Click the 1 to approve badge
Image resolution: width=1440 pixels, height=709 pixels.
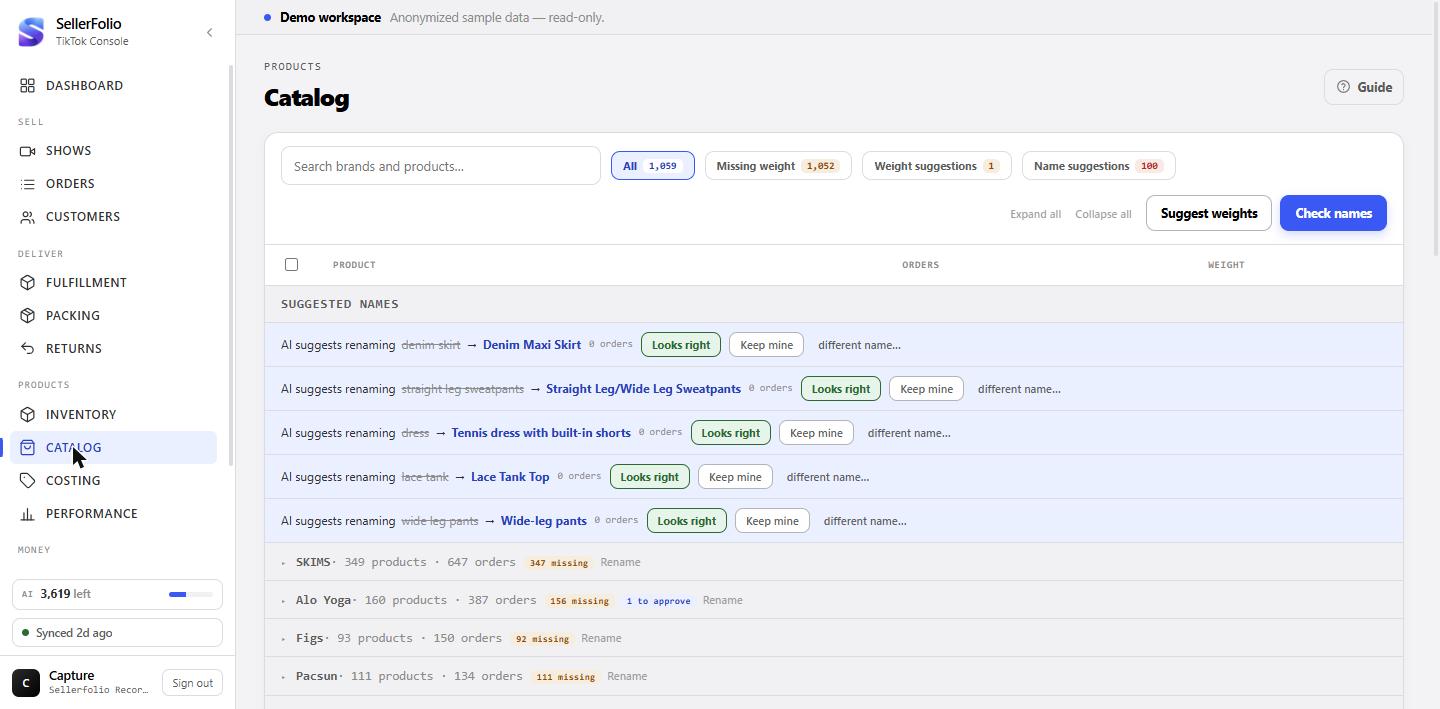coord(658,601)
